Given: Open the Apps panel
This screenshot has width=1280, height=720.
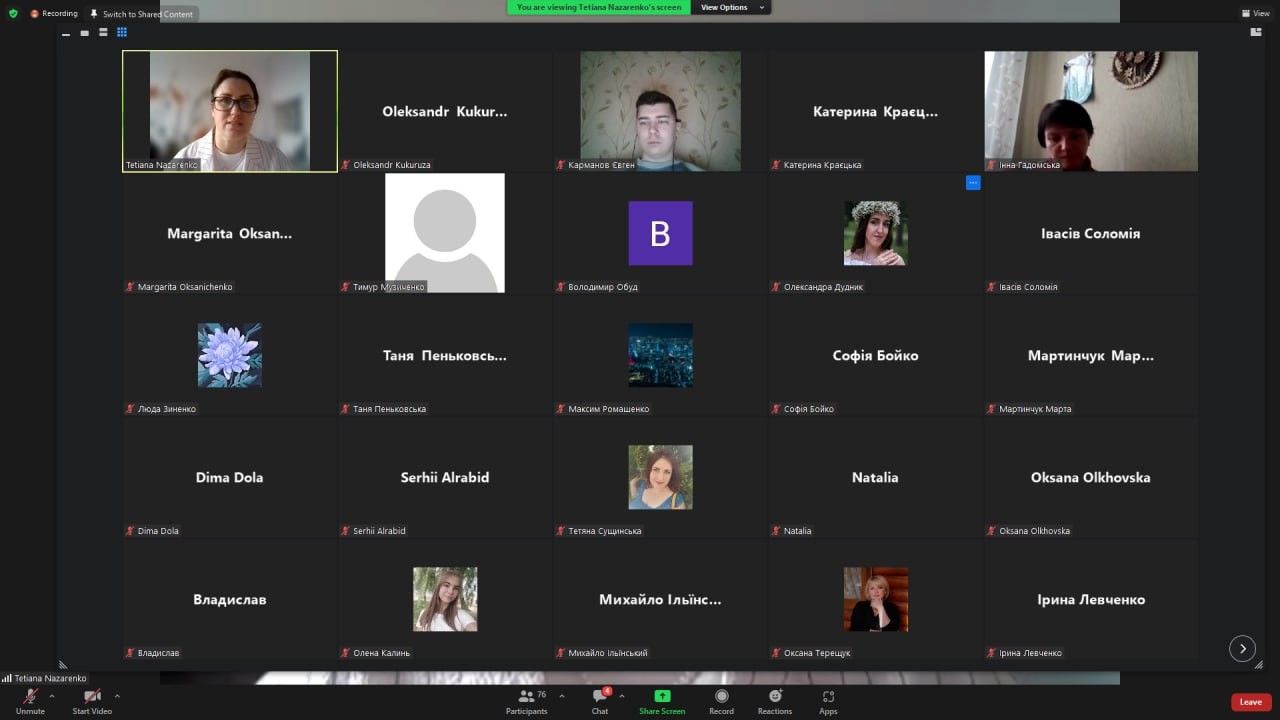Looking at the screenshot, I should point(828,701).
